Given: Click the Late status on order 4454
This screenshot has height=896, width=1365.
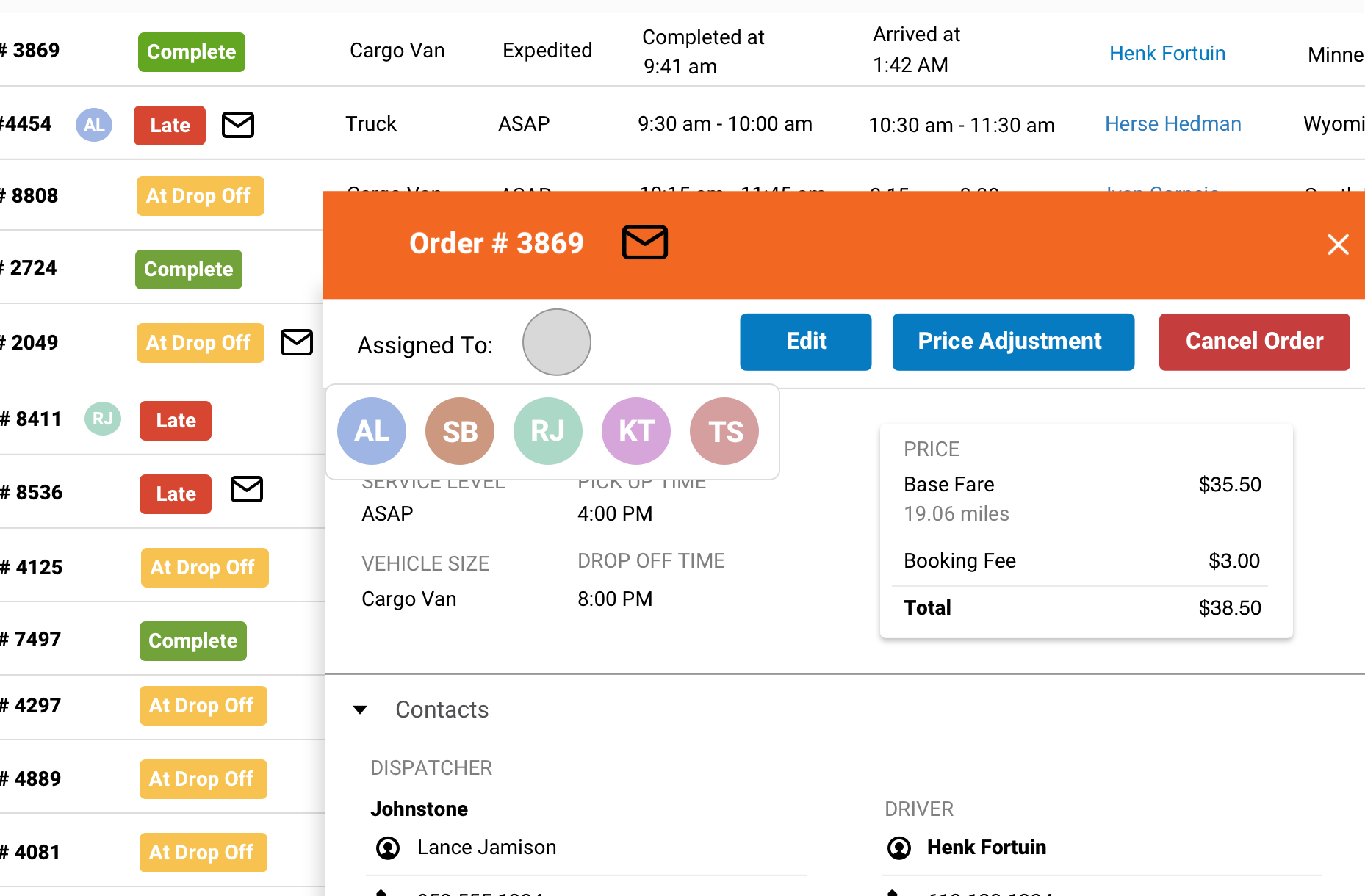Looking at the screenshot, I should (170, 126).
